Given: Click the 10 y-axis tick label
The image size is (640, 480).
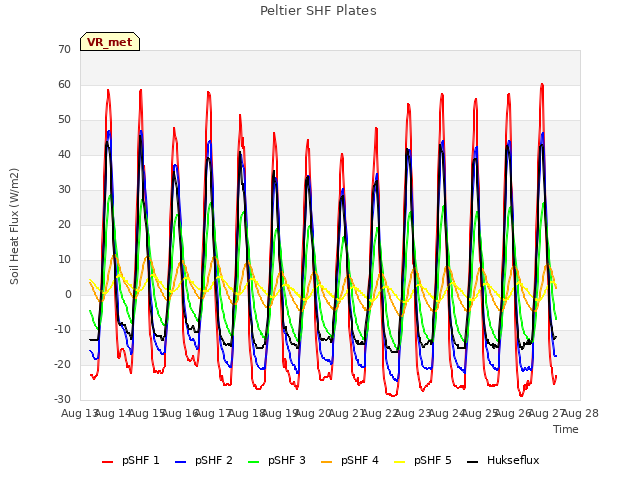Looking at the screenshot, I should (64, 260).
